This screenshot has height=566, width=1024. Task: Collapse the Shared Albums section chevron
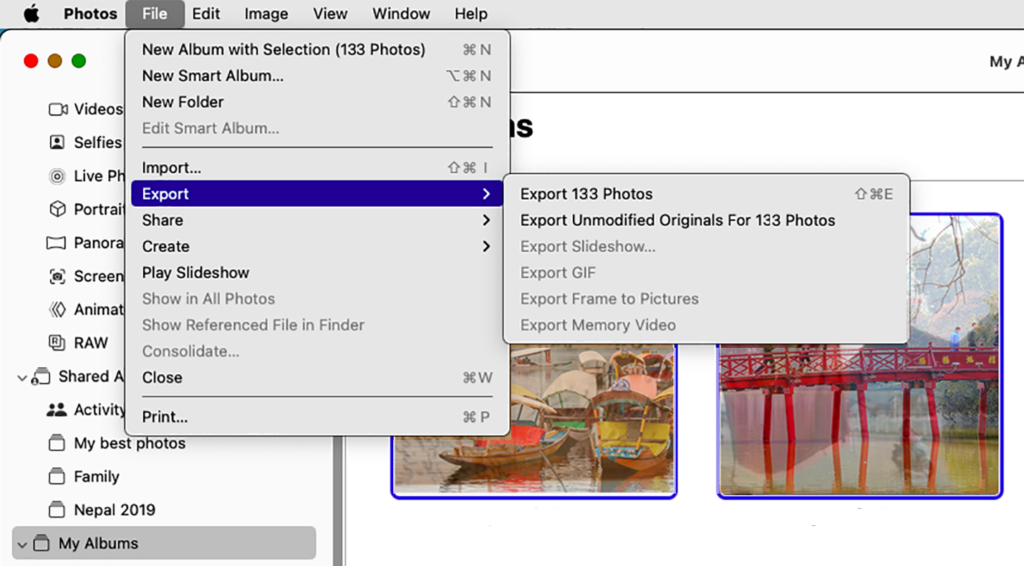(22, 377)
